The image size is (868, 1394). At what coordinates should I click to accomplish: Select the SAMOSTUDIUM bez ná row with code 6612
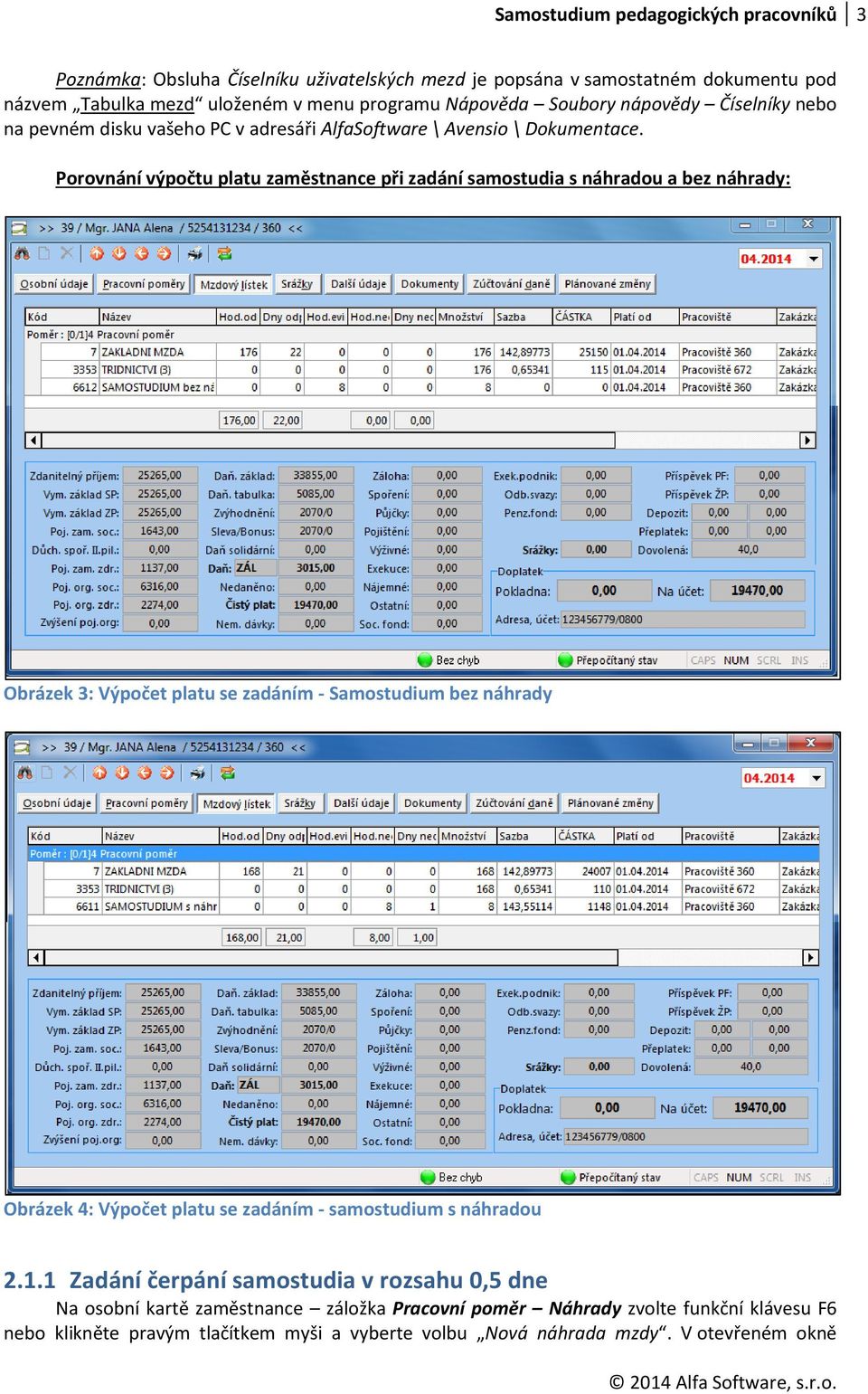[421, 387]
